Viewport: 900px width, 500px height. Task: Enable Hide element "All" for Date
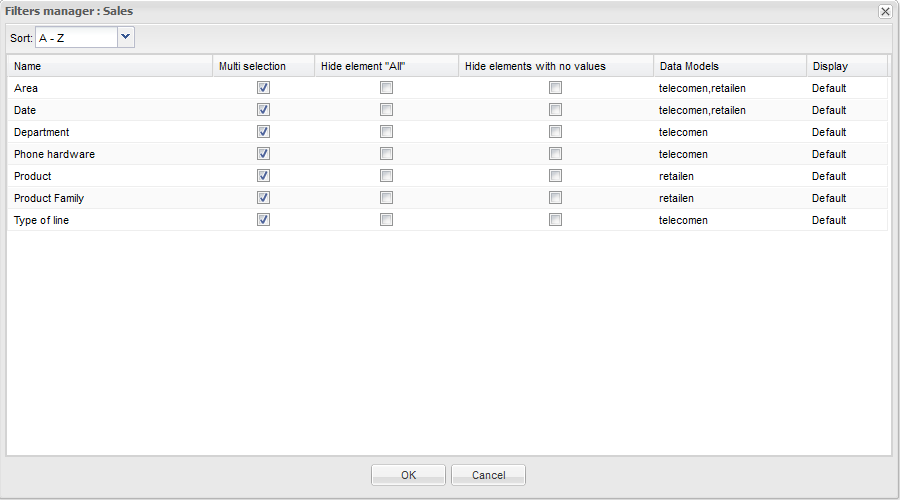tap(386, 110)
